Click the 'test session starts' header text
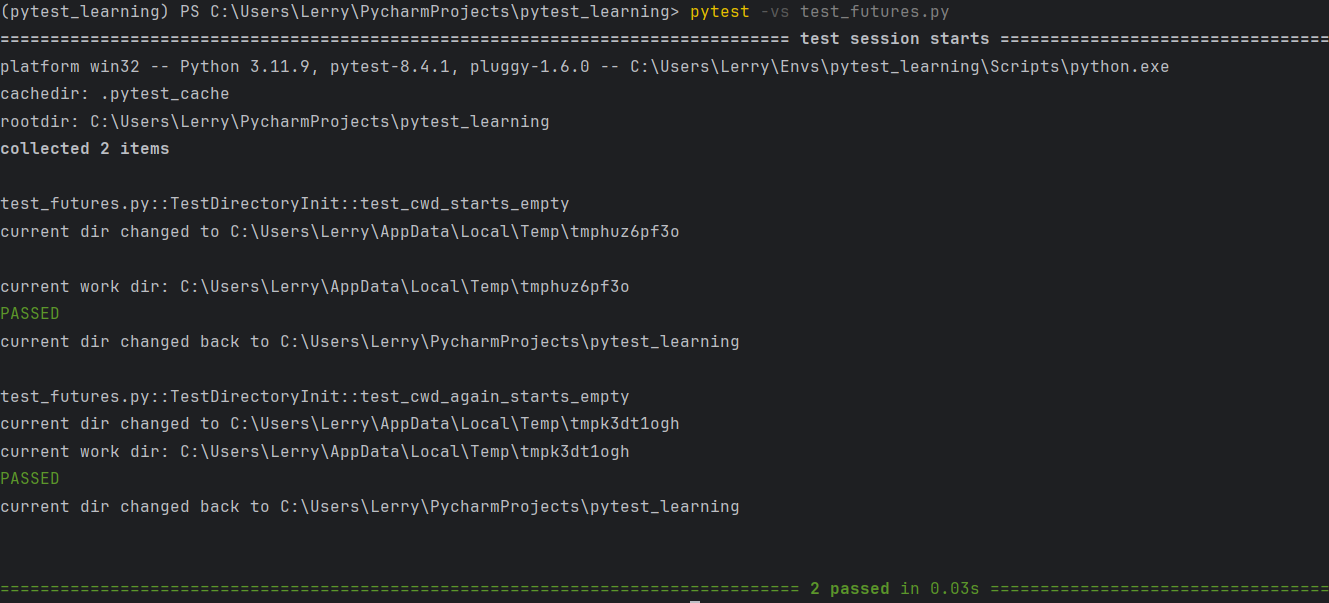 894,39
